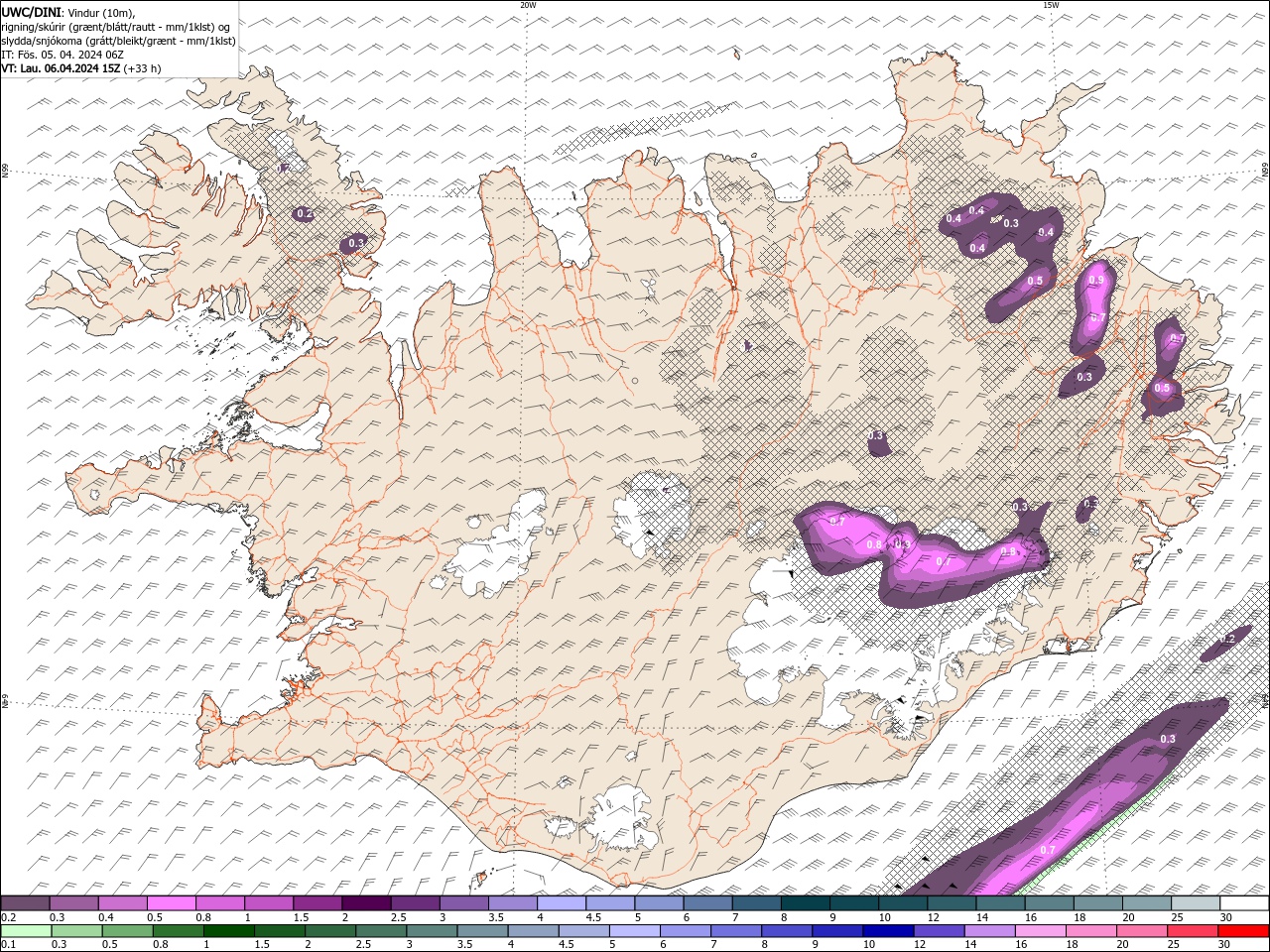Click the white 30 swatch ending the upper legend
The width and height of the screenshot is (1270, 952).
(x=1244, y=903)
